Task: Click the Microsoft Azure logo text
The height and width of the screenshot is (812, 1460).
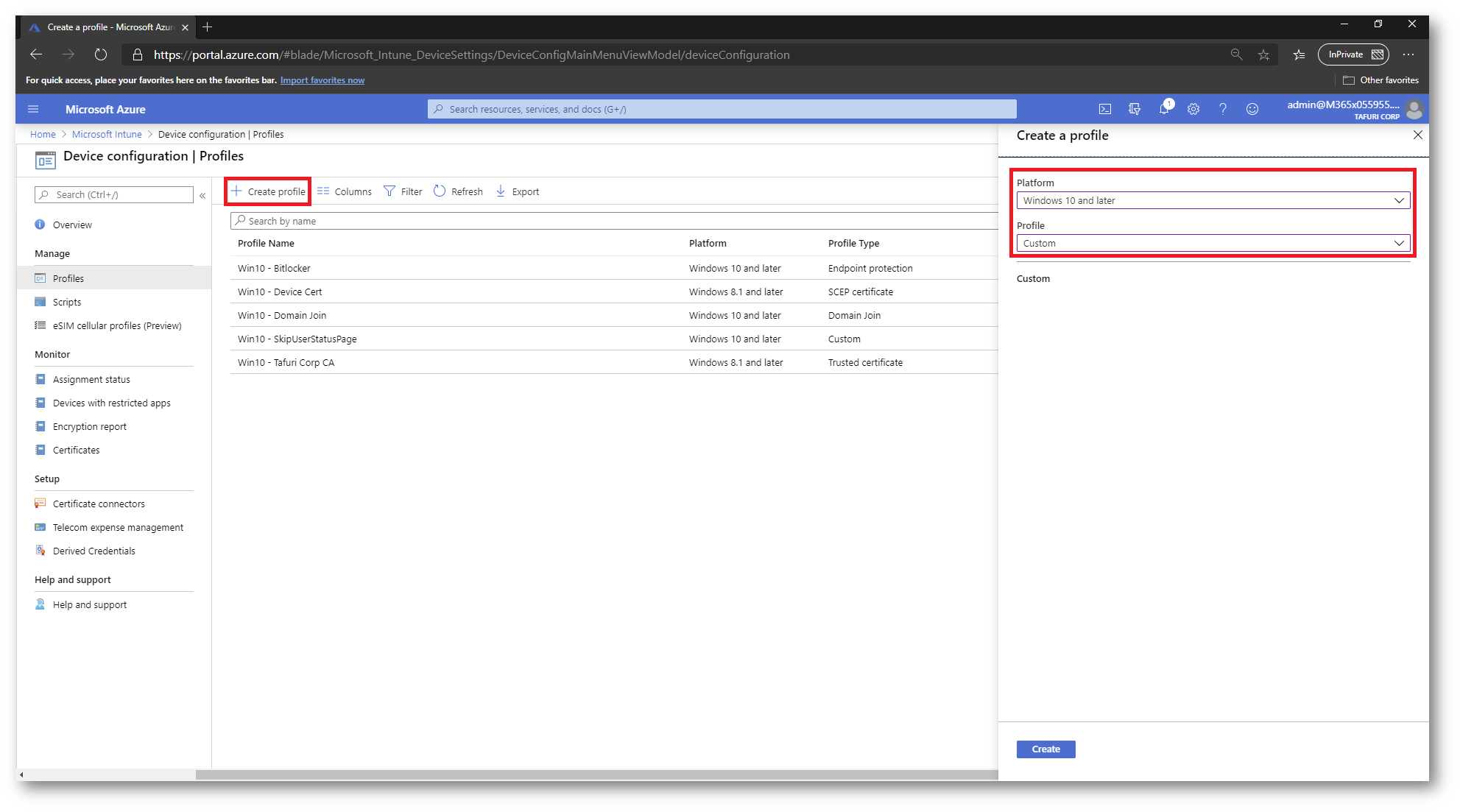Action: [105, 109]
